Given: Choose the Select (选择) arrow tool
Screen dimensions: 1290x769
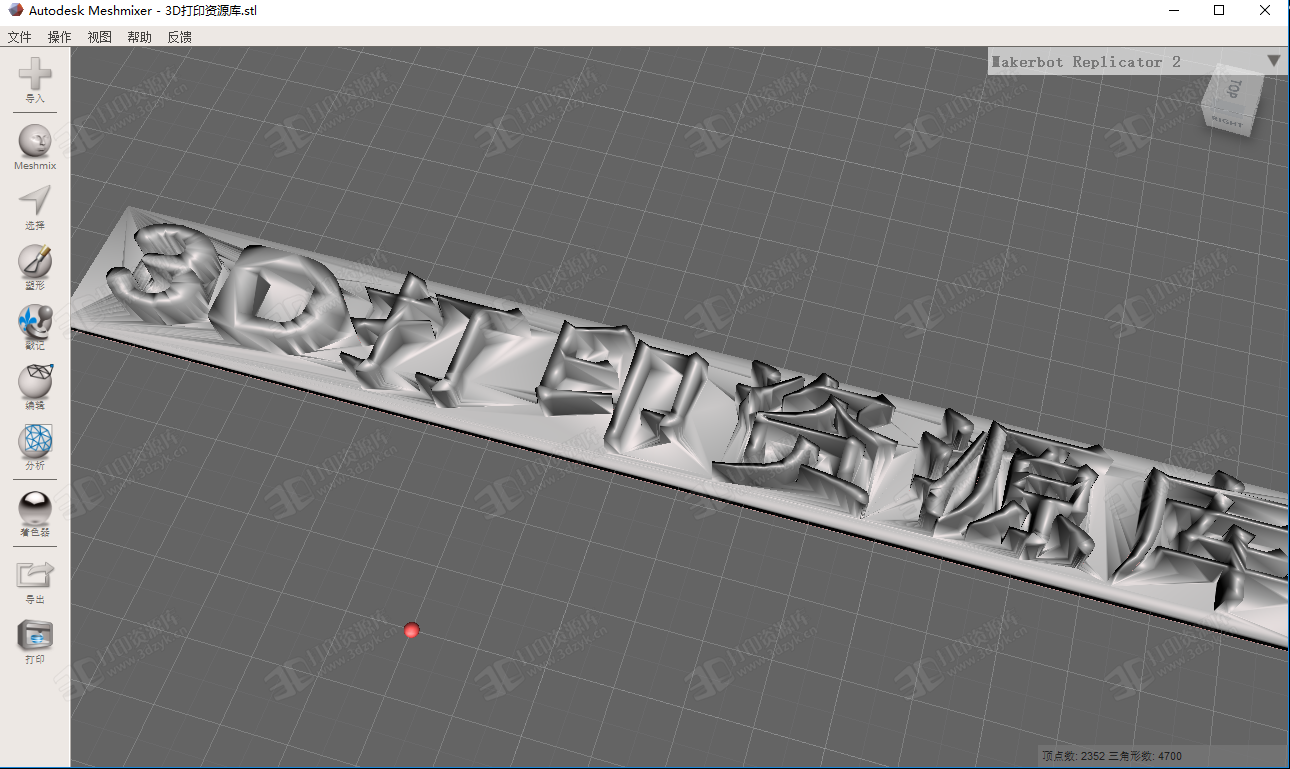Looking at the screenshot, I should 35,201.
